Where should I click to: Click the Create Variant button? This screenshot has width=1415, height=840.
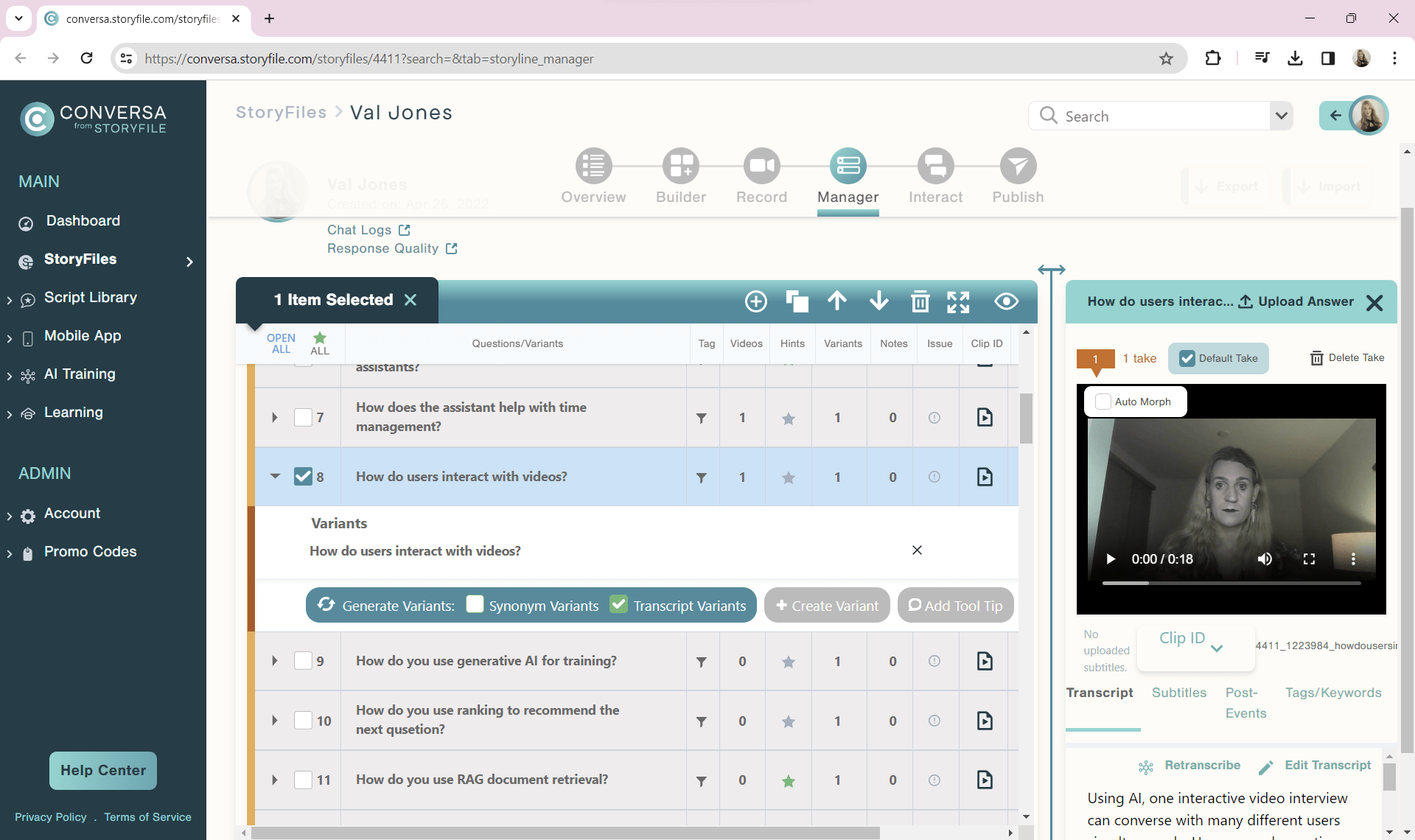point(827,606)
